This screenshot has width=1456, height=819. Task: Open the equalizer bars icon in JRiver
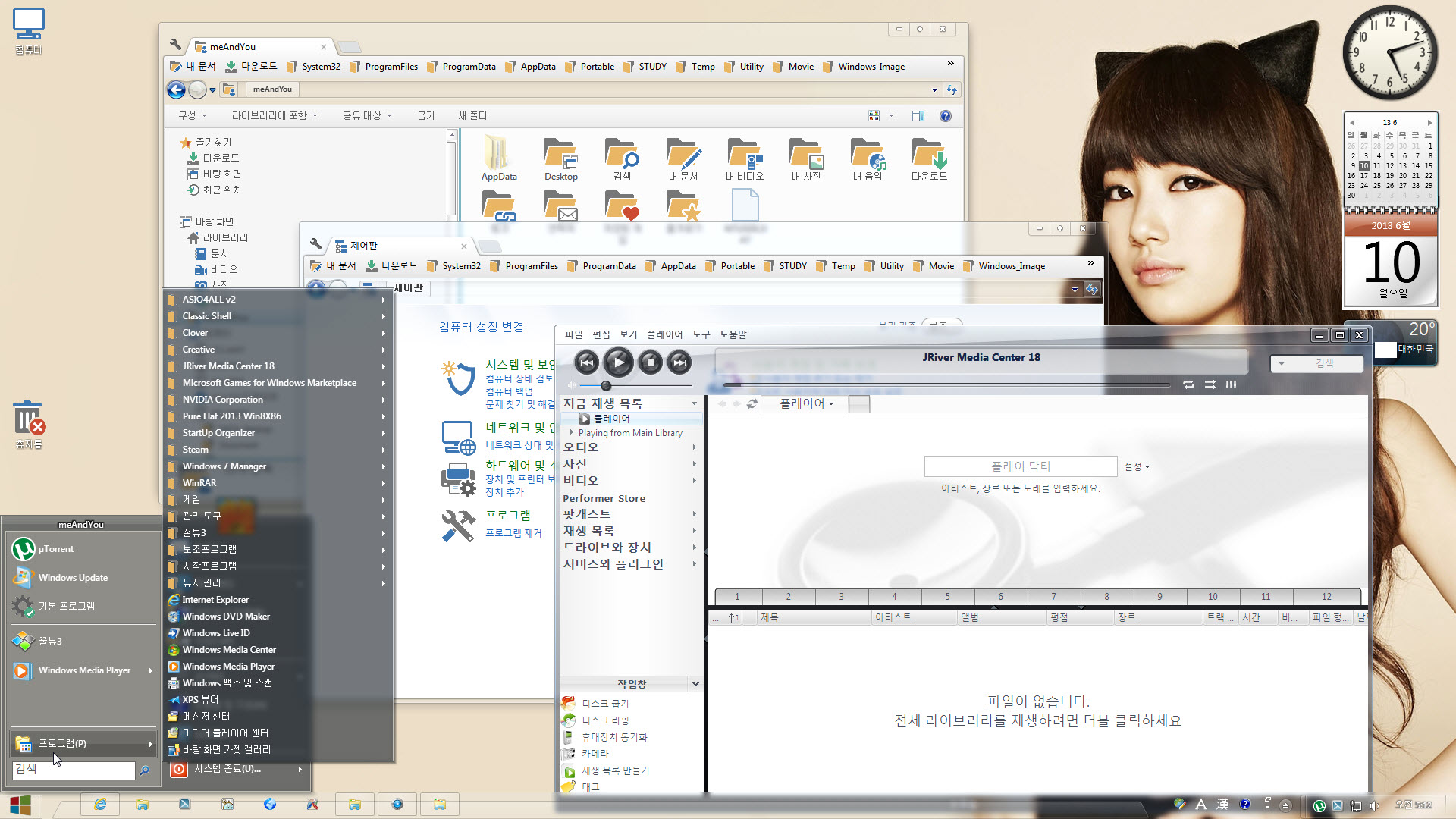[1231, 384]
